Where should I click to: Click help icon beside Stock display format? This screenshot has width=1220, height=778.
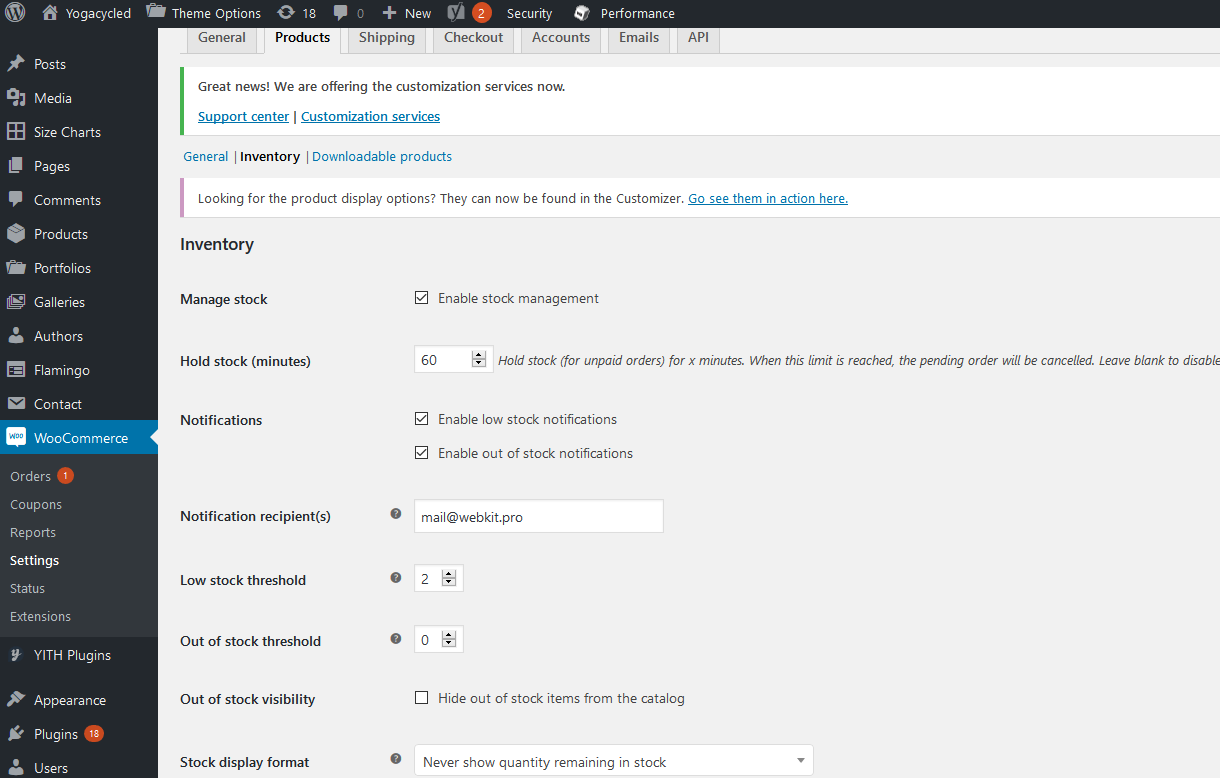(396, 760)
